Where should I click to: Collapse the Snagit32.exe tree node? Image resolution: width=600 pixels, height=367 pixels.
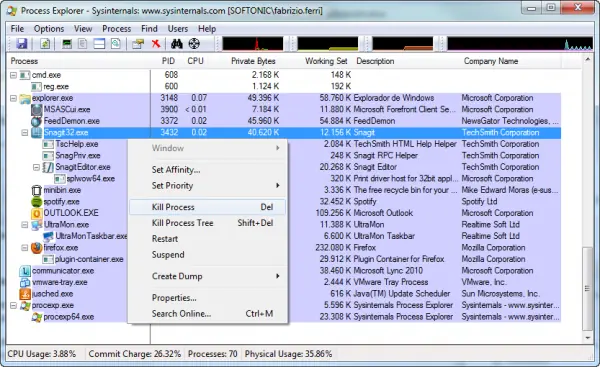tap(25, 133)
